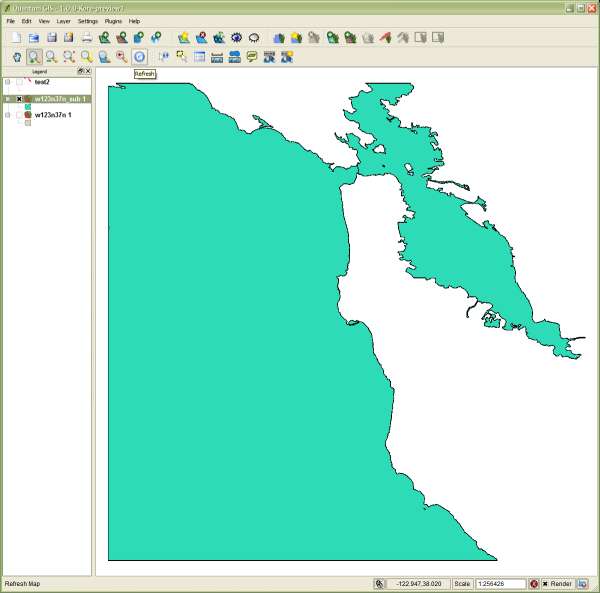600x593 pixels.
Task: Collapse the w123n37n_sub 1 layer node
Action: tap(7, 99)
